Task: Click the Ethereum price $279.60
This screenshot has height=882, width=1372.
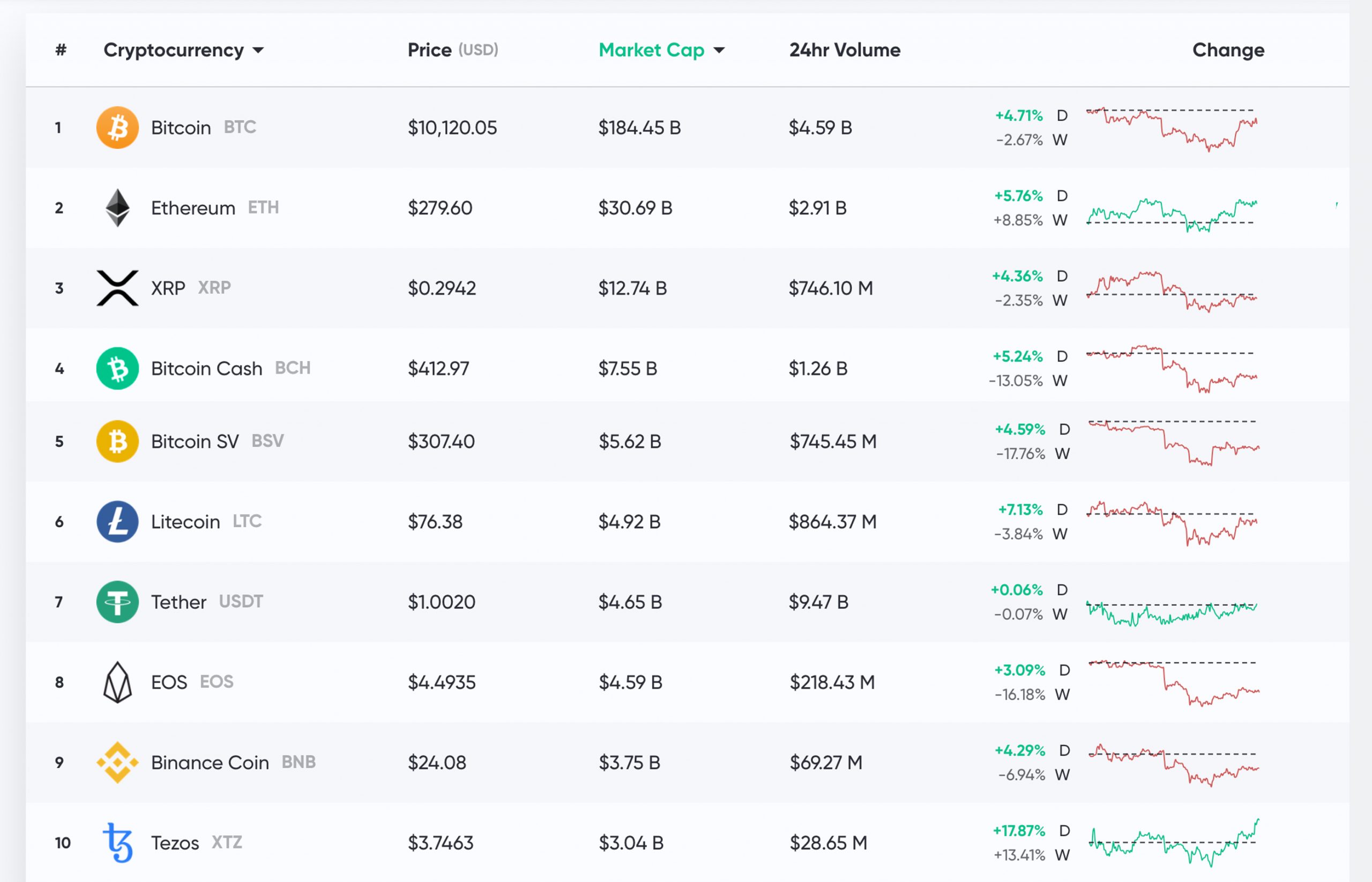Action: [x=439, y=207]
